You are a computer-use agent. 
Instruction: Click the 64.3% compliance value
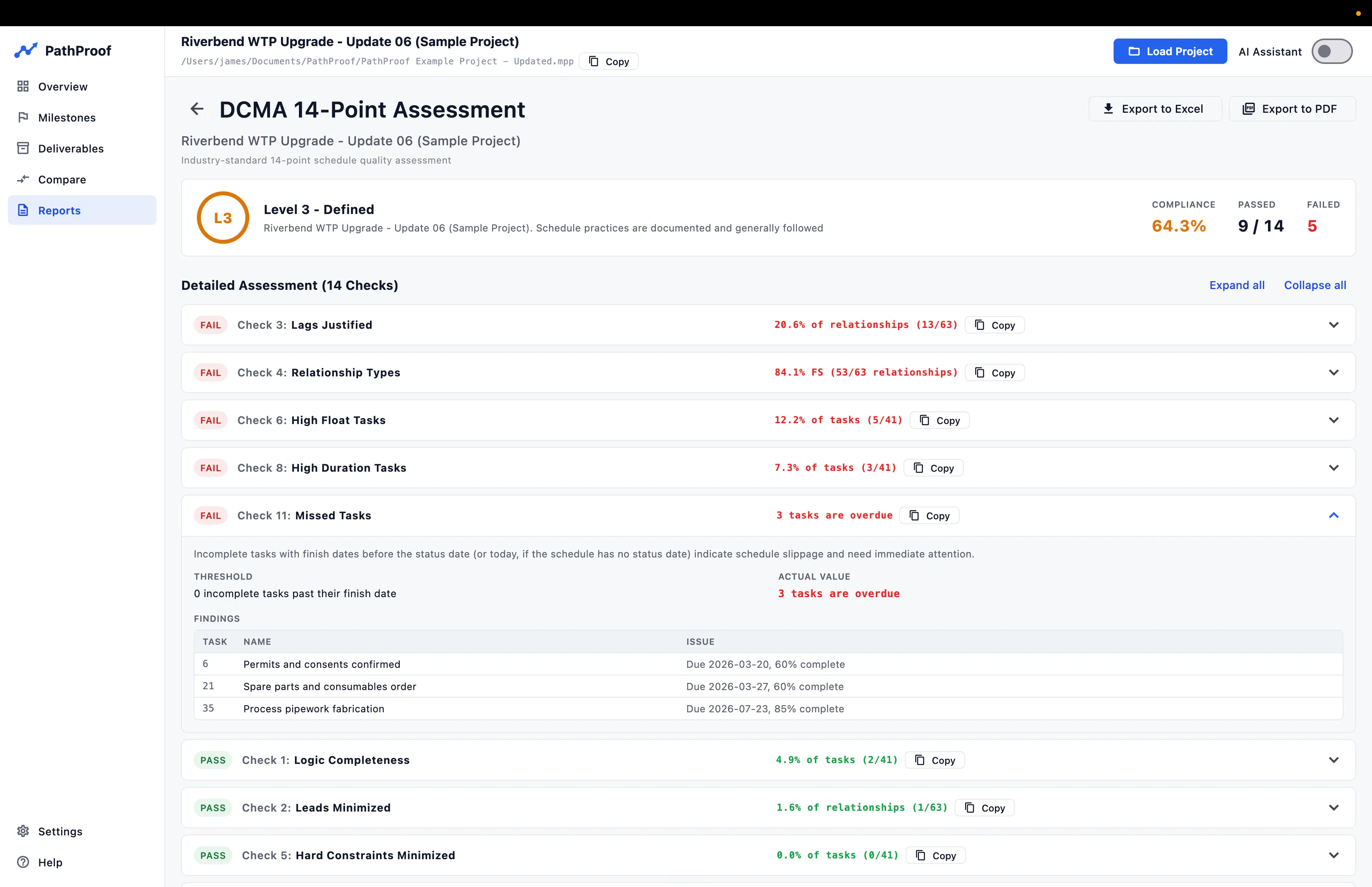[1179, 226]
